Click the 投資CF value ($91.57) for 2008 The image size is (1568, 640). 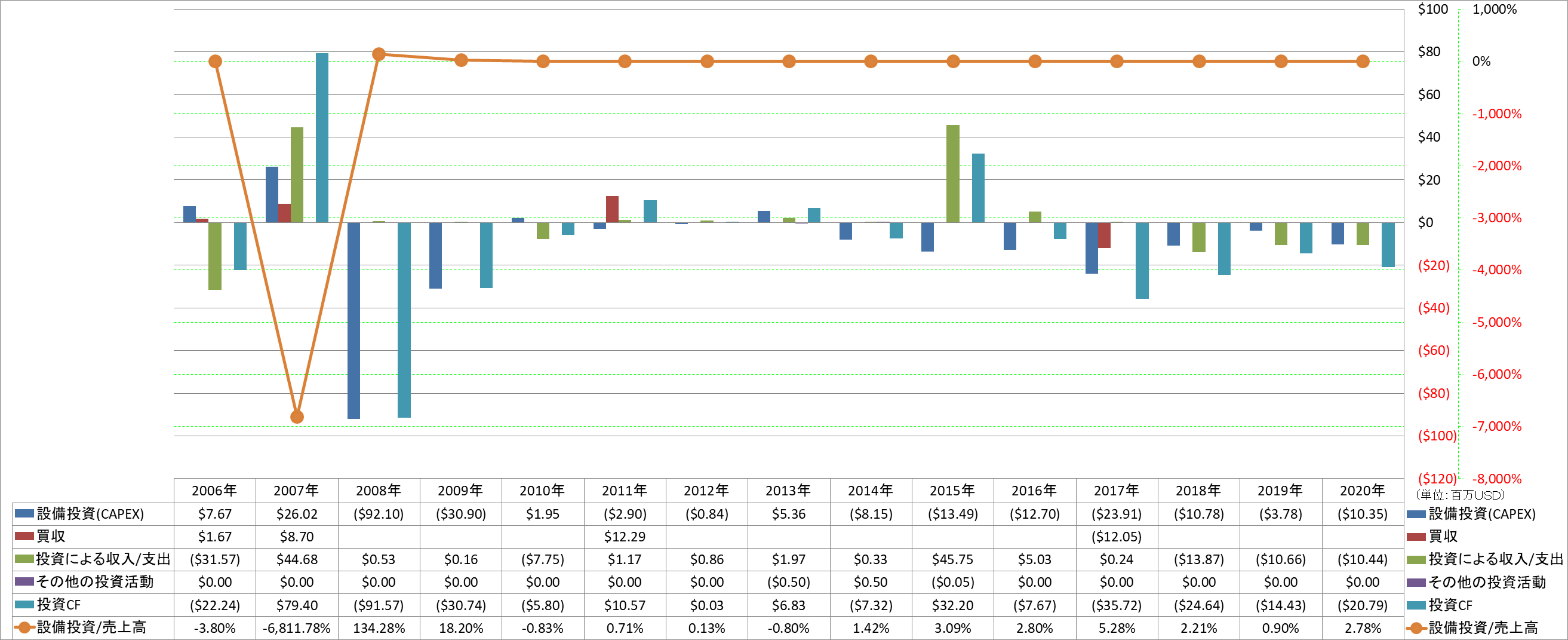click(378, 605)
